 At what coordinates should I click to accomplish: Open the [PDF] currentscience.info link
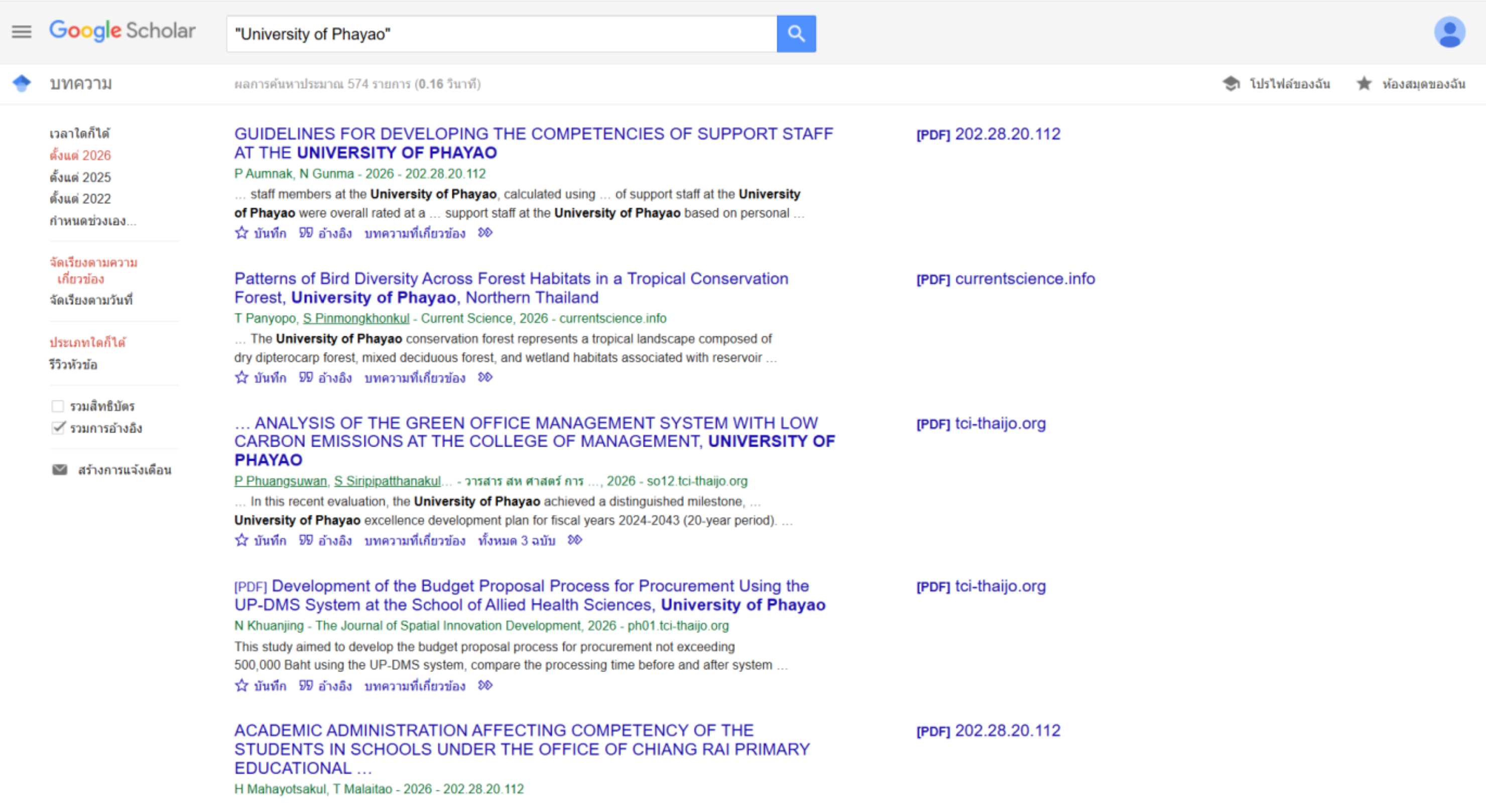click(x=1006, y=279)
